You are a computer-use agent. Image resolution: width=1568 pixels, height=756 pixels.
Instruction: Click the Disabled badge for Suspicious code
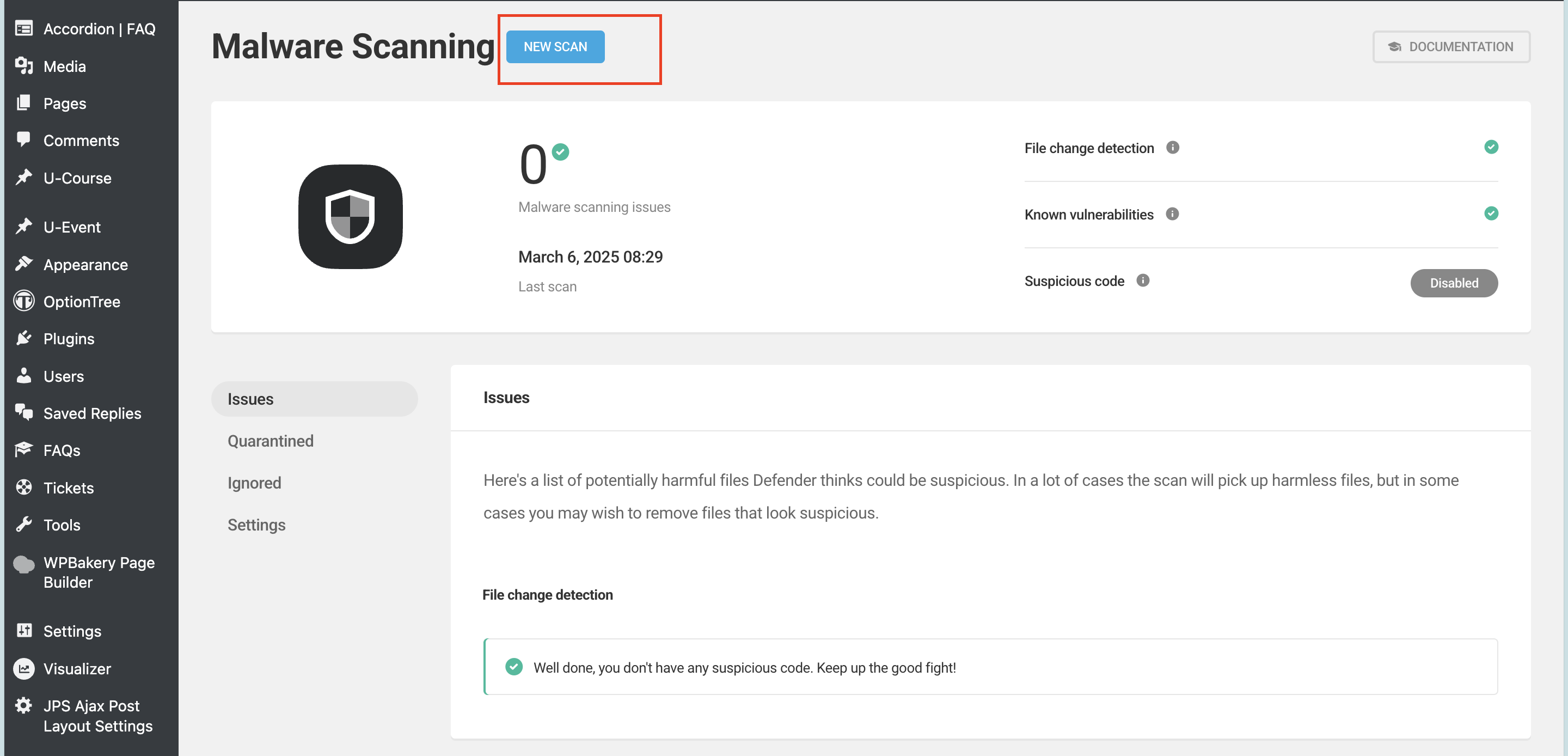[x=1454, y=283]
